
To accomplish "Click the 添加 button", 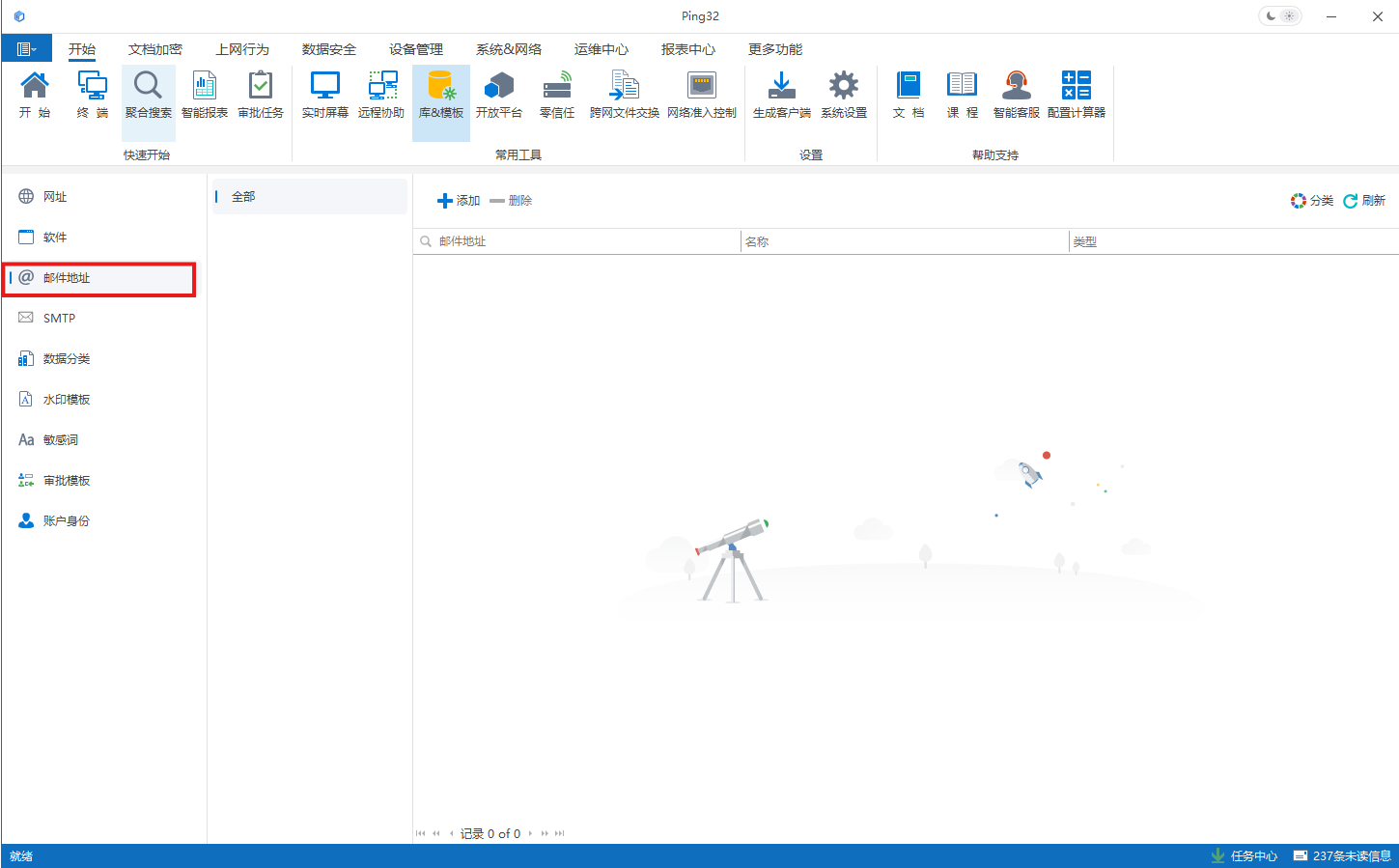I will point(459,201).
